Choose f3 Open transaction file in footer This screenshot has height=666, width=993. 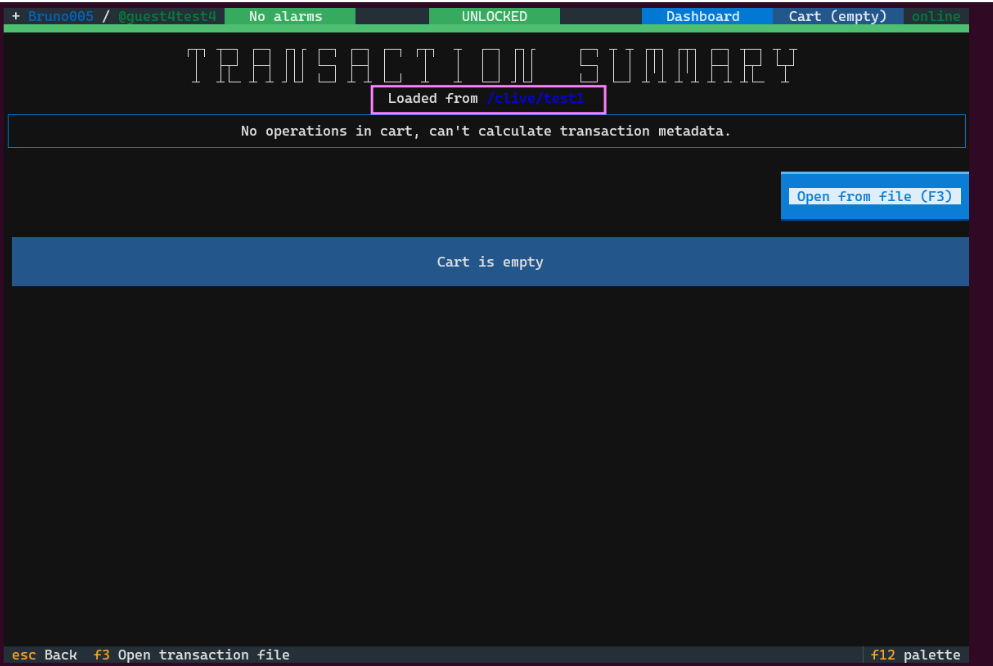[x=203, y=655]
